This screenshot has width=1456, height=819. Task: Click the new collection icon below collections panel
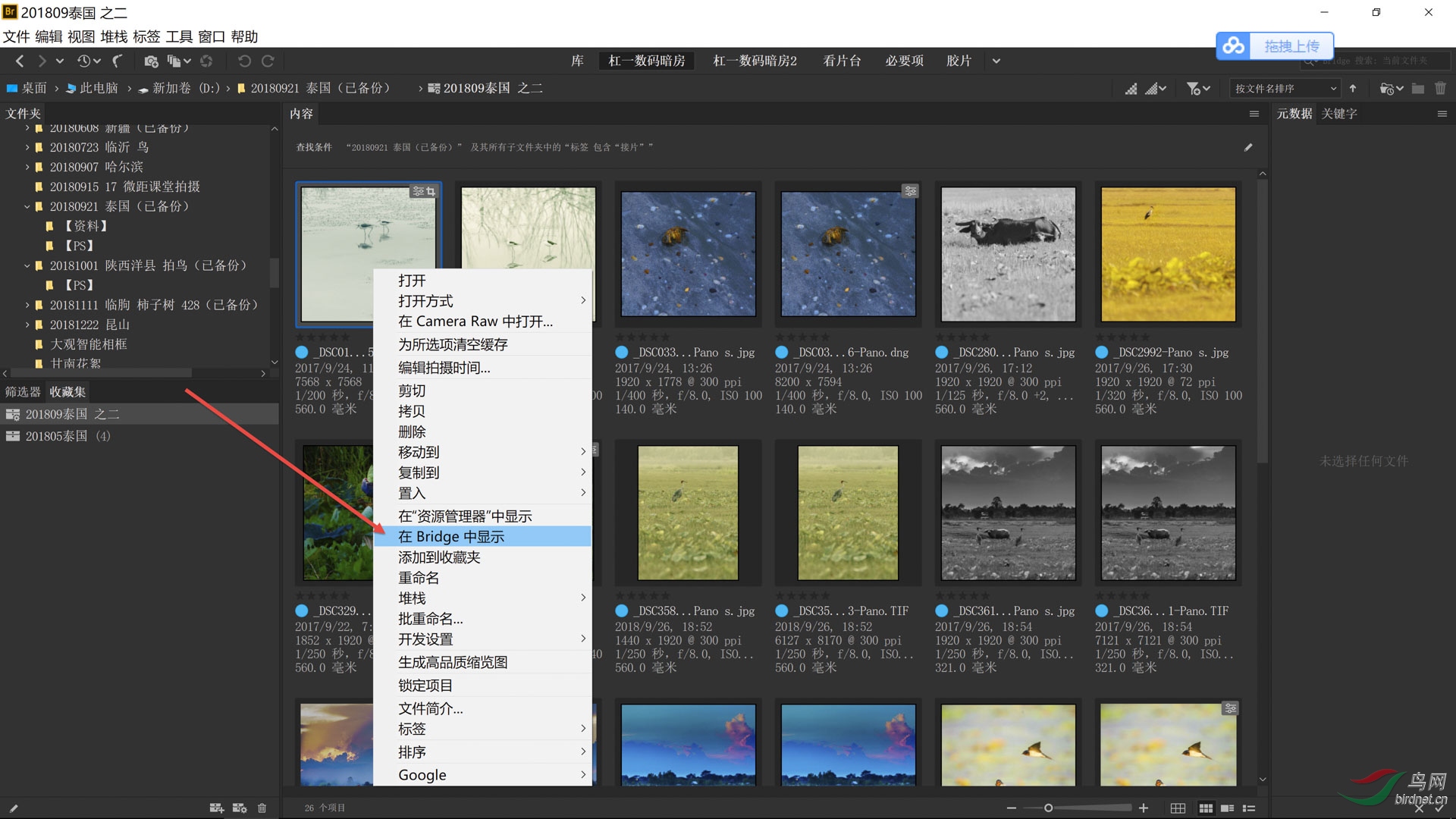point(217,808)
